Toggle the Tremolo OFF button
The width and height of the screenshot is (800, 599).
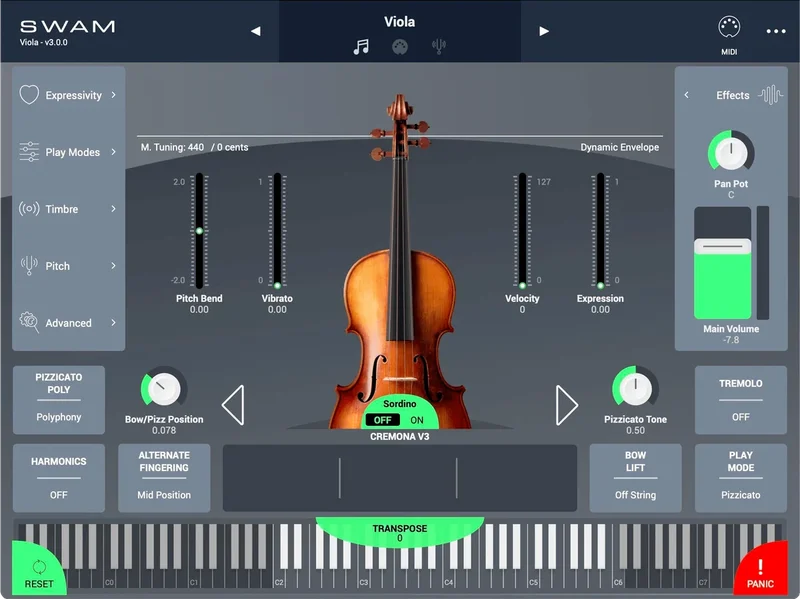click(x=740, y=400)
